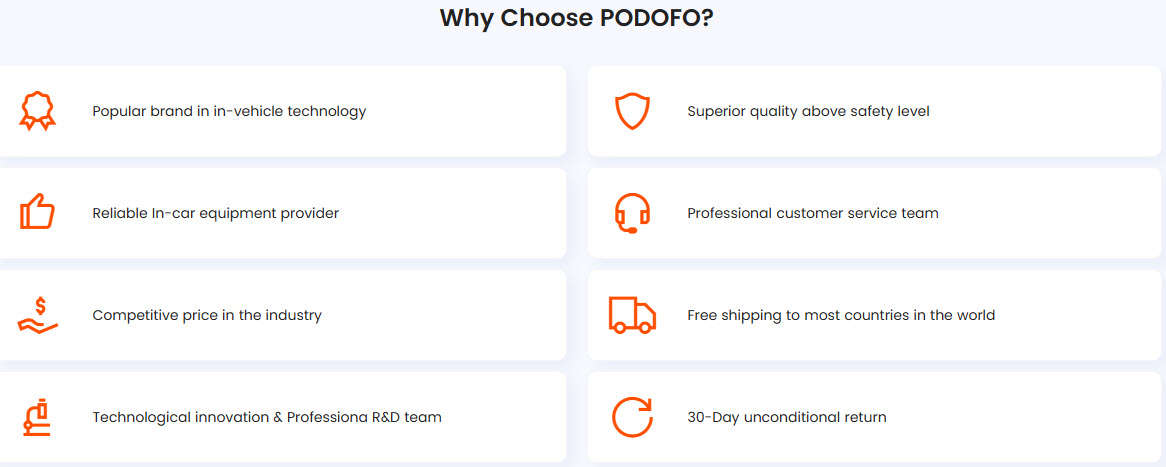Viewport: 1166px width, 467px height.
Task: Click the orange shield icon
Action: tap(632, 111)
